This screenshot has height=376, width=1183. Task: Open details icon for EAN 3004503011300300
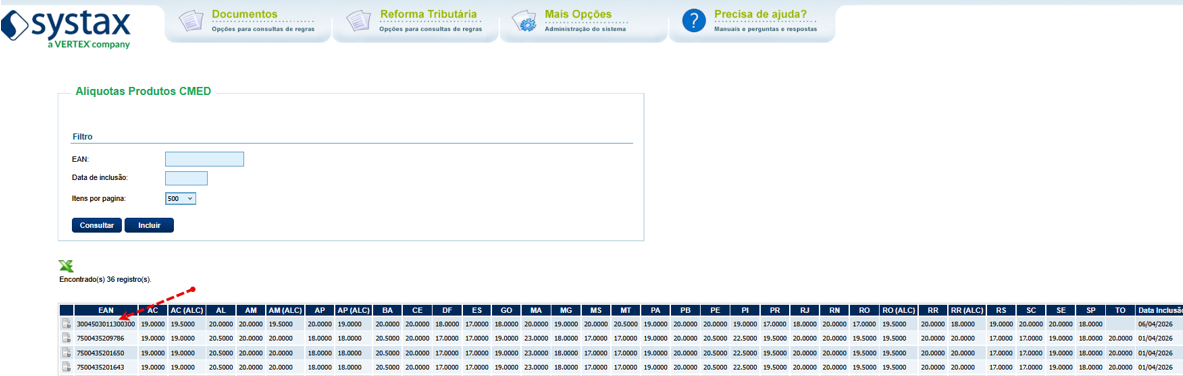[x=66, y=324]
